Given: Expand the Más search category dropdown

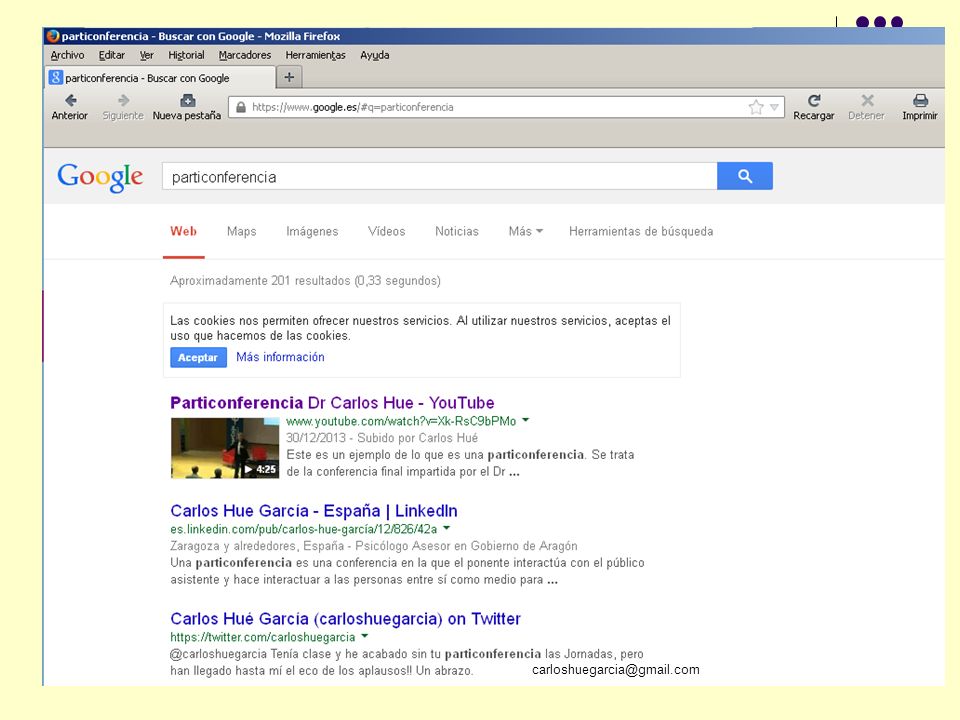Looking at the screenshot, I should [525, 231].
